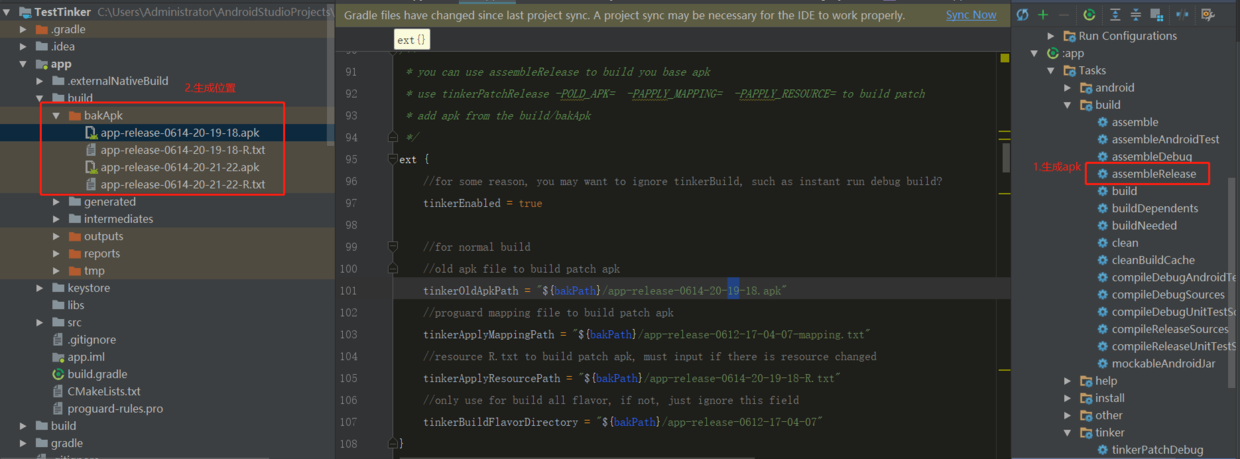Image resolution: width=1240 pixels, height=459 pixels.
Task: Toggle task grouping icon in Gradle toolbar
Action: click(x=1157, y=15)
